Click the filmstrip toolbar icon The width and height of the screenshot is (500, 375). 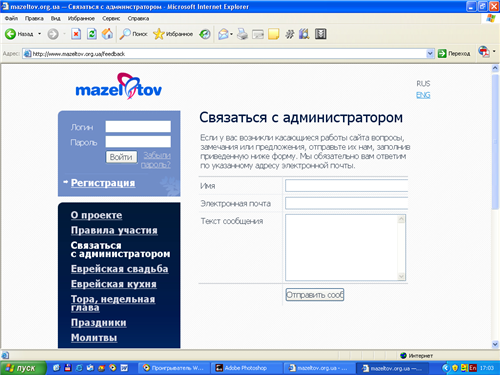(x=321, y=34)
